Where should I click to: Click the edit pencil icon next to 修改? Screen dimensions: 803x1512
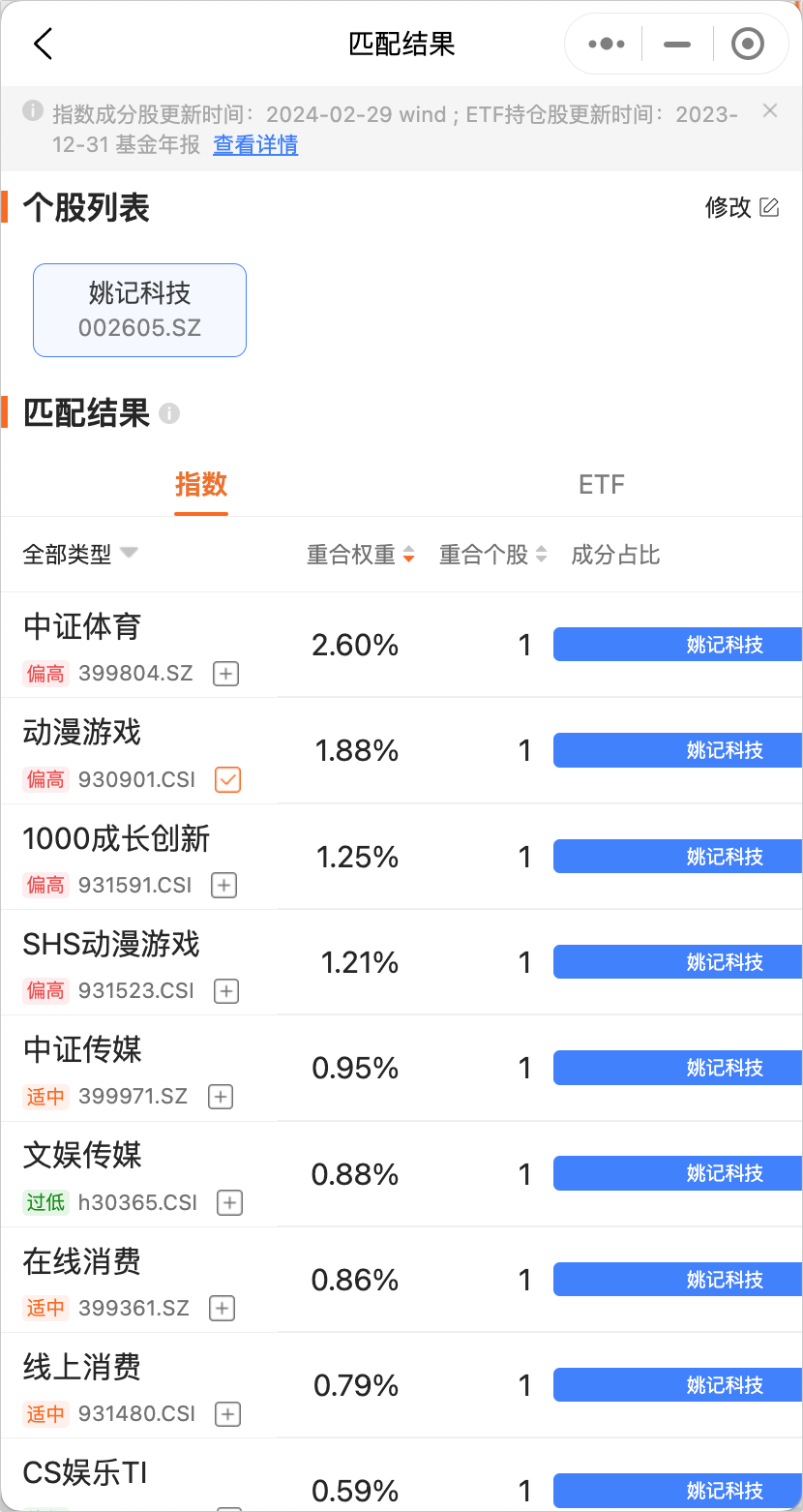point(770,207)
